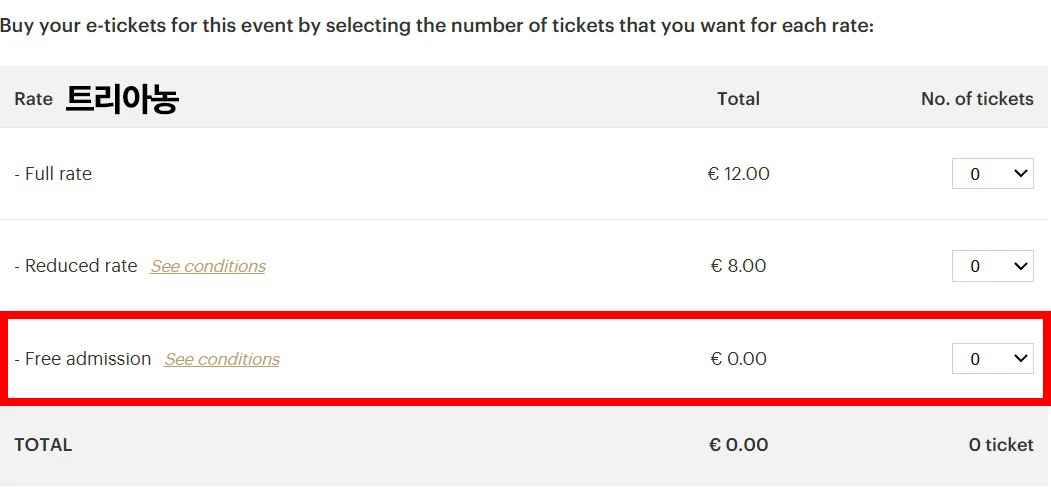Click the Free admission label
The width and height of the screenshot is (1051, 493).
pyautogui.click(x=87, y=359)
